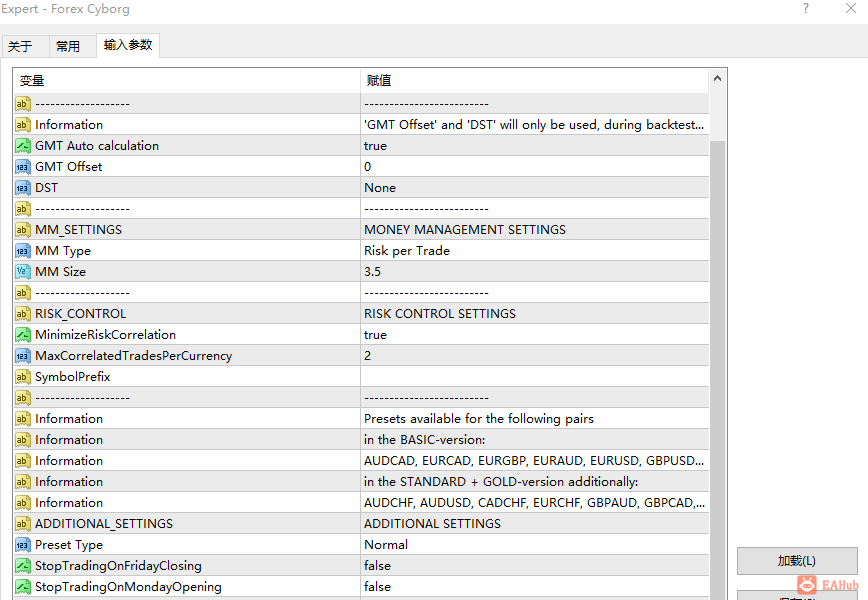Viewport: 868px width, 600px height.
Task: Click value 'ADDITIONAL SETTINGS' in 赋值 column
Action: pos(432,524)
